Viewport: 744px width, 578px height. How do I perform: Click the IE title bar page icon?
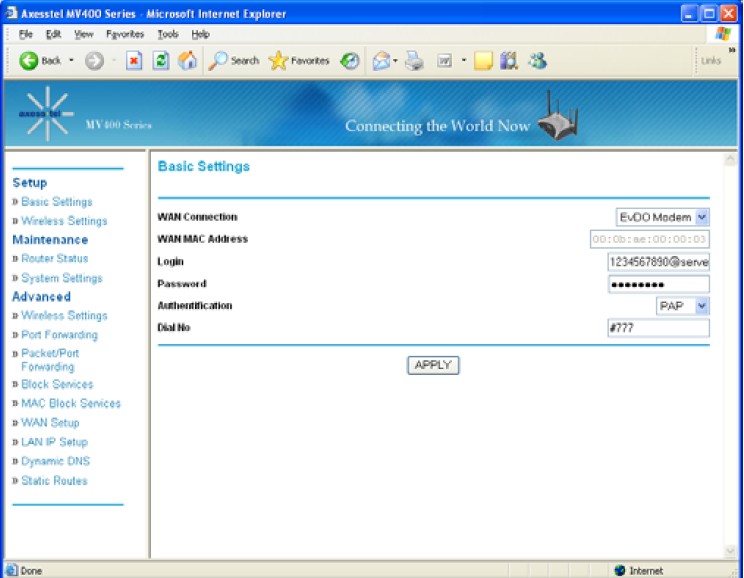click(11, 13)
